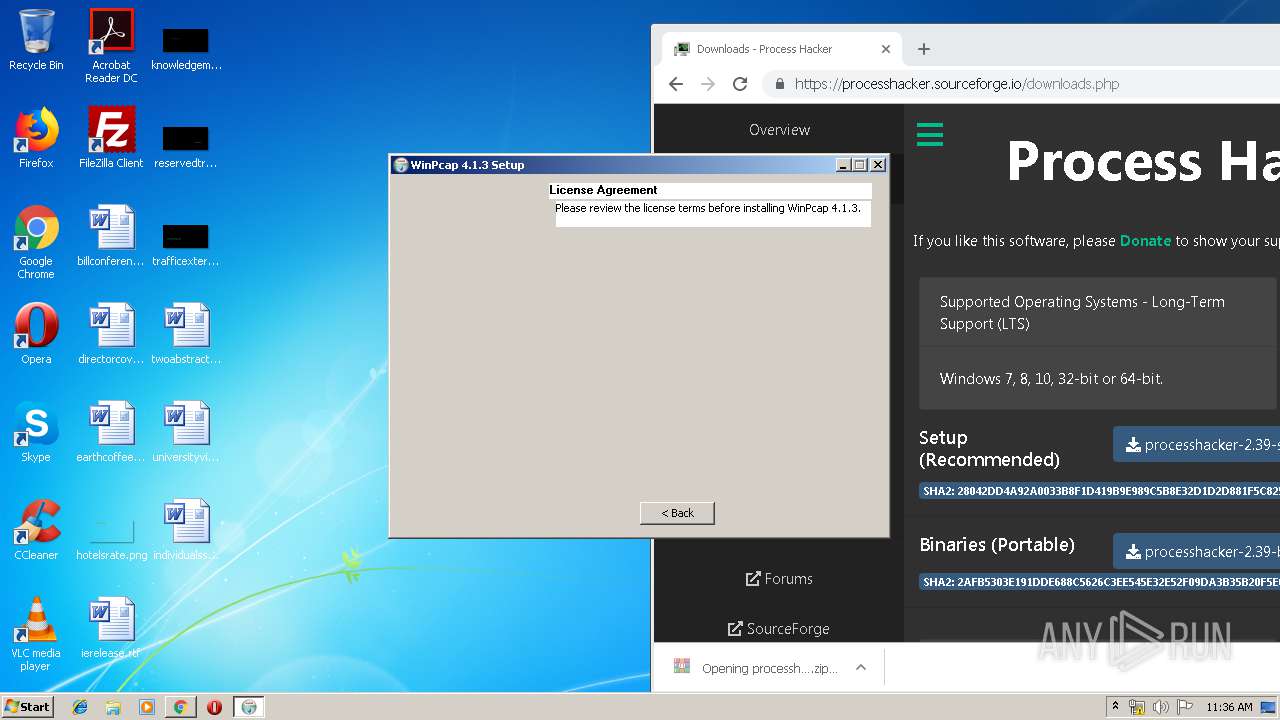Image resolution: width=1280 pixels, height=720 pixels.
Task: Open Windows Media Player from taskbar
Action: pos(147,707)
